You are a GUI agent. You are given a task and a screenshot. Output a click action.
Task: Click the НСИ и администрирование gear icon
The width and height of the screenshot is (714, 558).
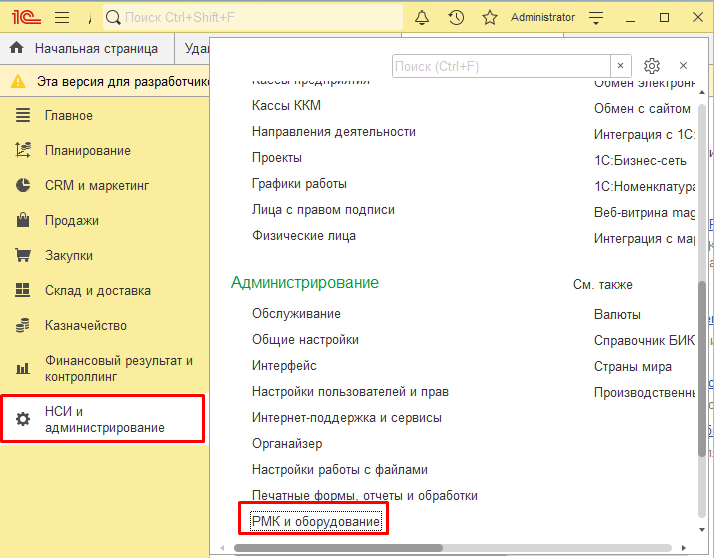(x=23, y=419)
